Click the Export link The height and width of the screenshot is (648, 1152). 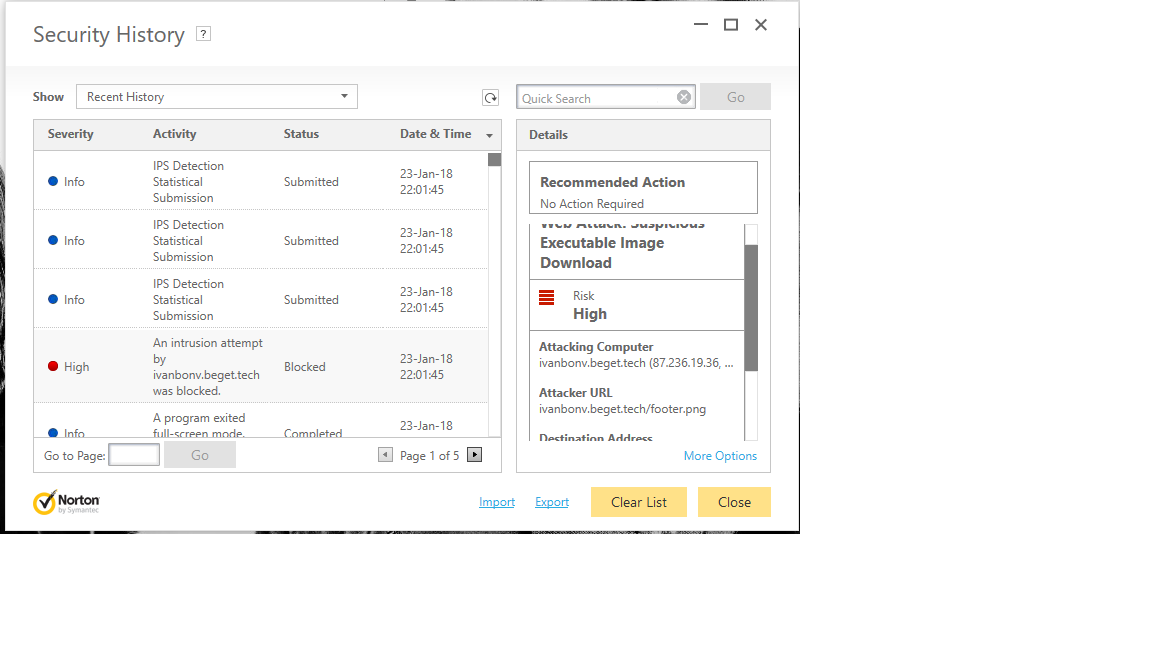[552, 502]
